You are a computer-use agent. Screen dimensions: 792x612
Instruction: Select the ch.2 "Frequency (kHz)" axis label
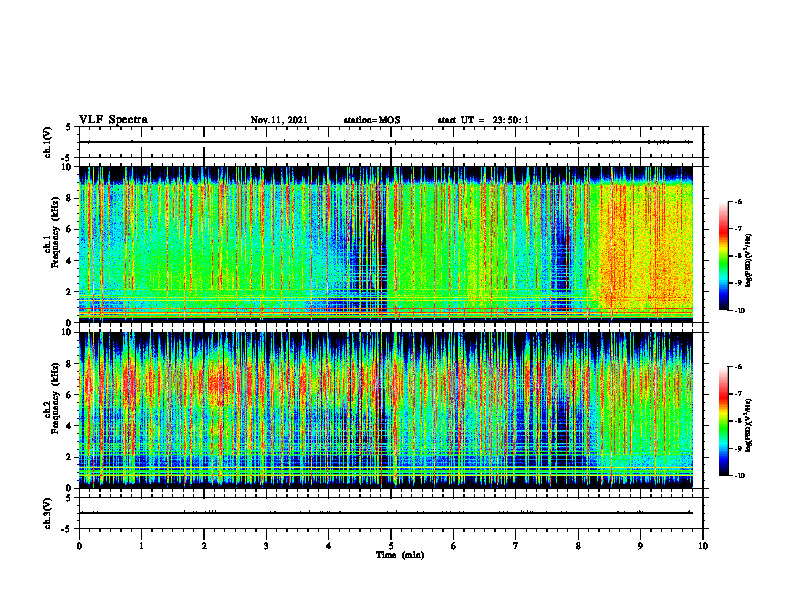click(55, 398)
